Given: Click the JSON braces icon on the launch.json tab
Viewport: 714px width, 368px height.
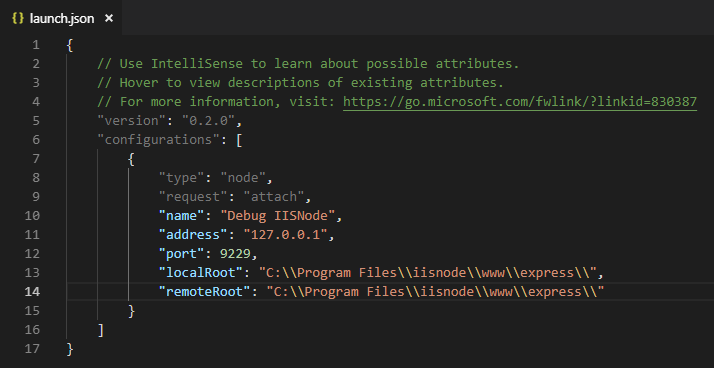Looking at the screenshot, I should click(x=18, y=18).
